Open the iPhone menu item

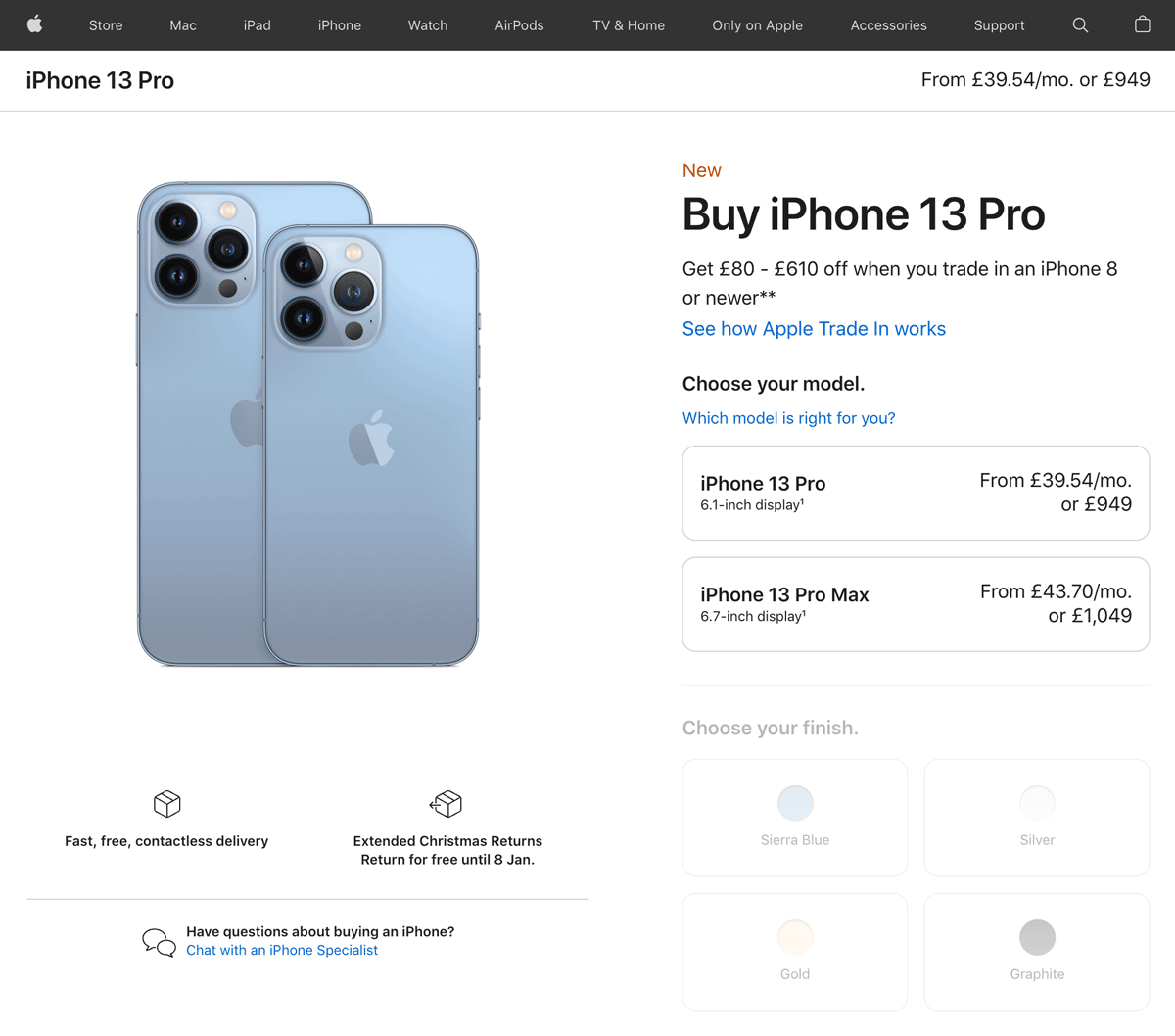point(340,25)
